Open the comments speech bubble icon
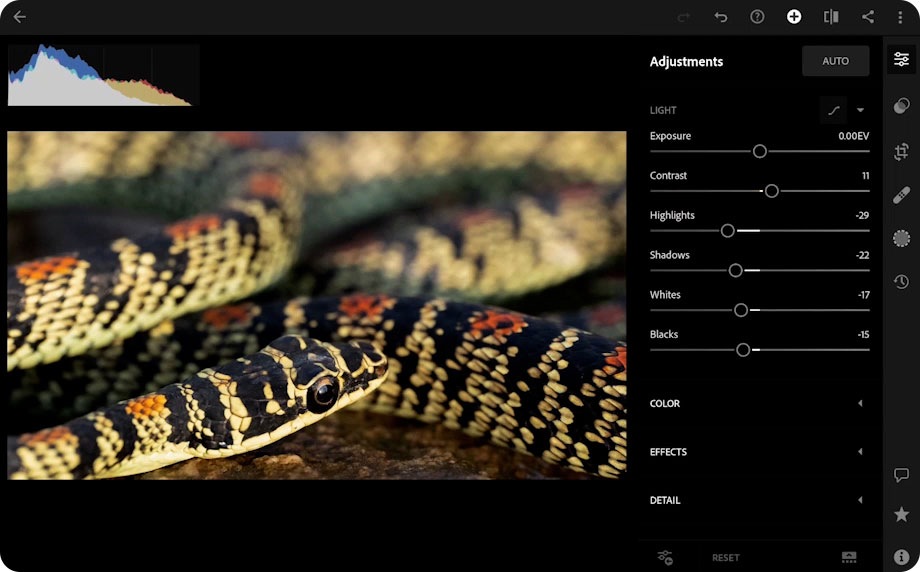 (x=901, y=475)
